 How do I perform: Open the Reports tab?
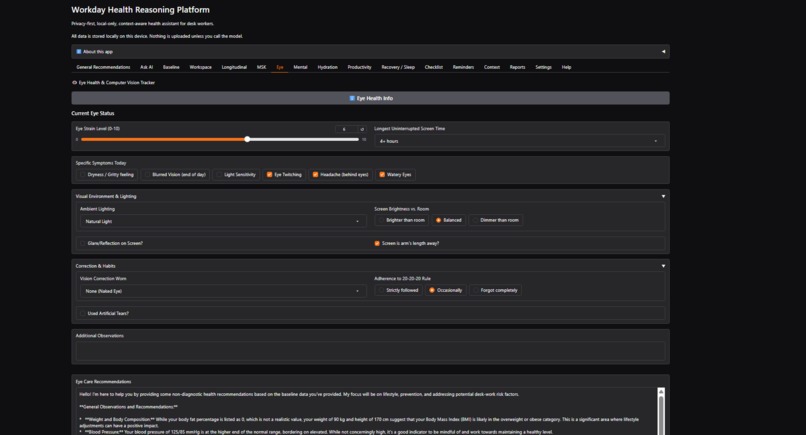(x=517, y=67)
